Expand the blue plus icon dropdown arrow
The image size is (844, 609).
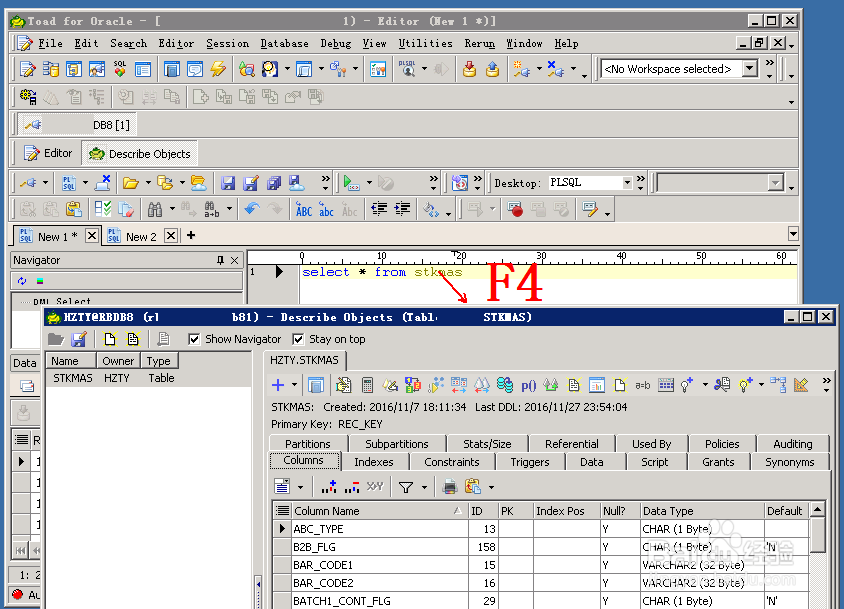[x=294, y=385]
